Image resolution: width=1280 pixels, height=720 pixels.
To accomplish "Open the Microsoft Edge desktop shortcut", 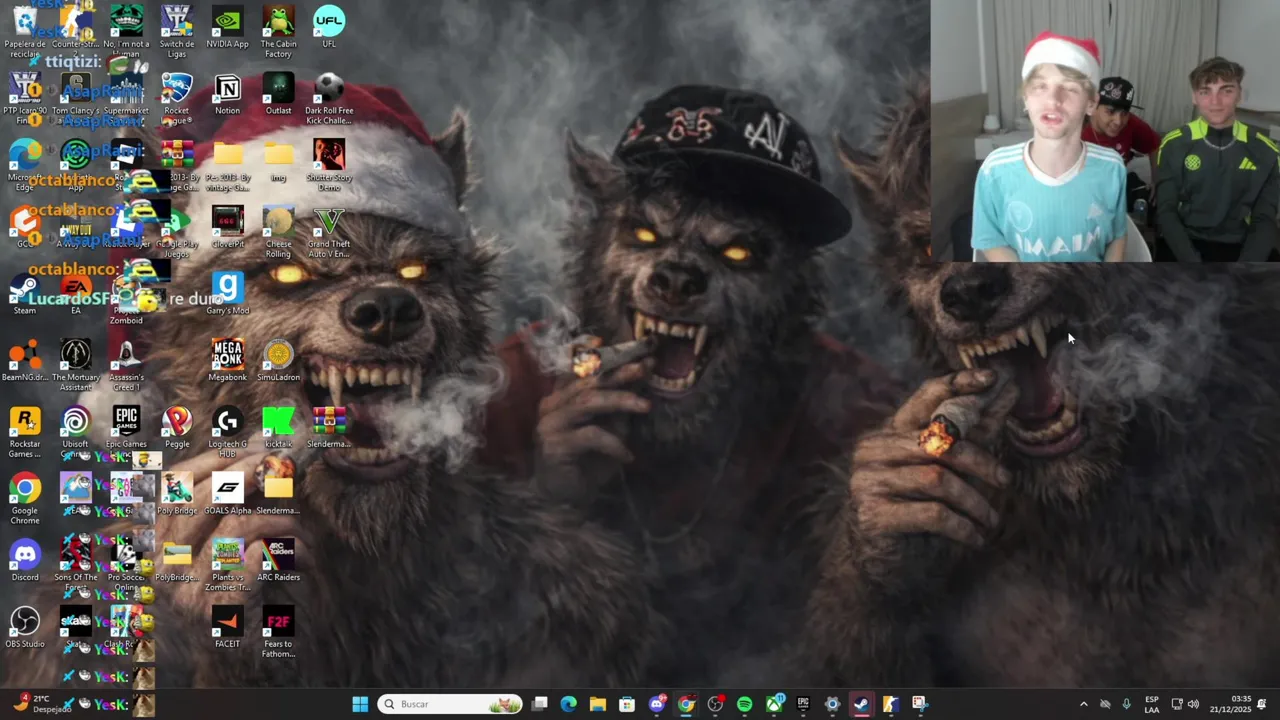I will point(25,165).
